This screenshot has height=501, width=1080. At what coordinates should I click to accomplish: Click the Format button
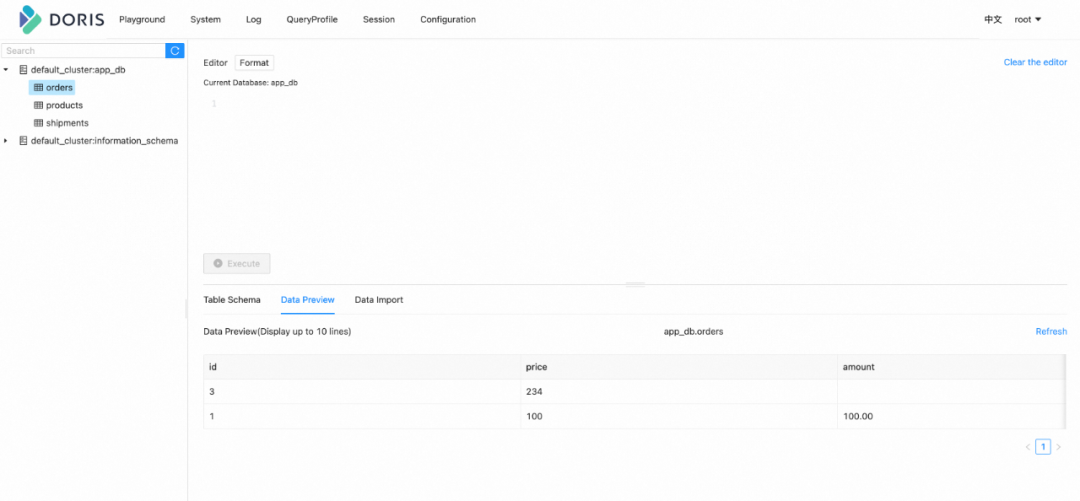[254, 63]
